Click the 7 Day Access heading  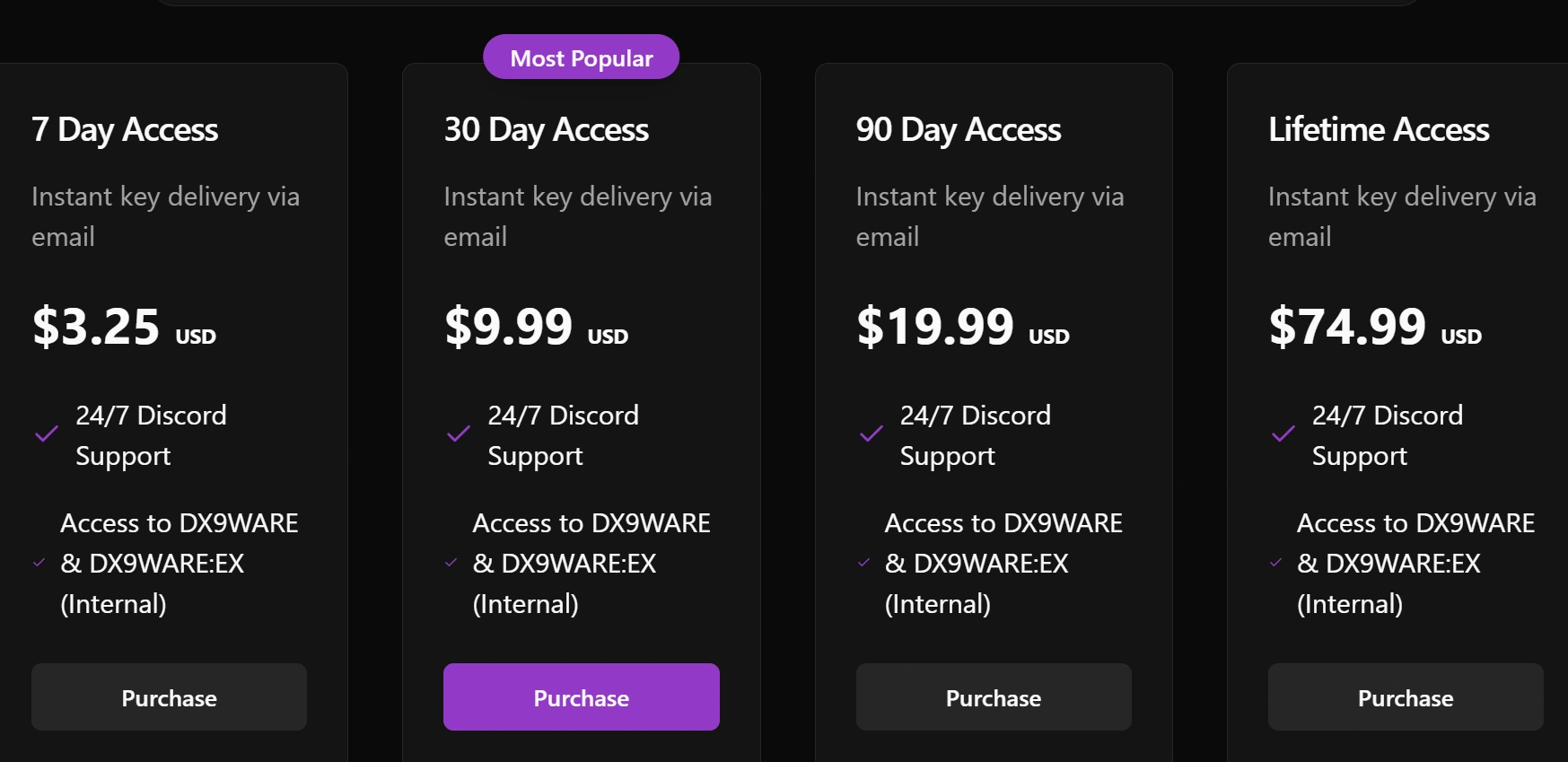click(125, 130)
